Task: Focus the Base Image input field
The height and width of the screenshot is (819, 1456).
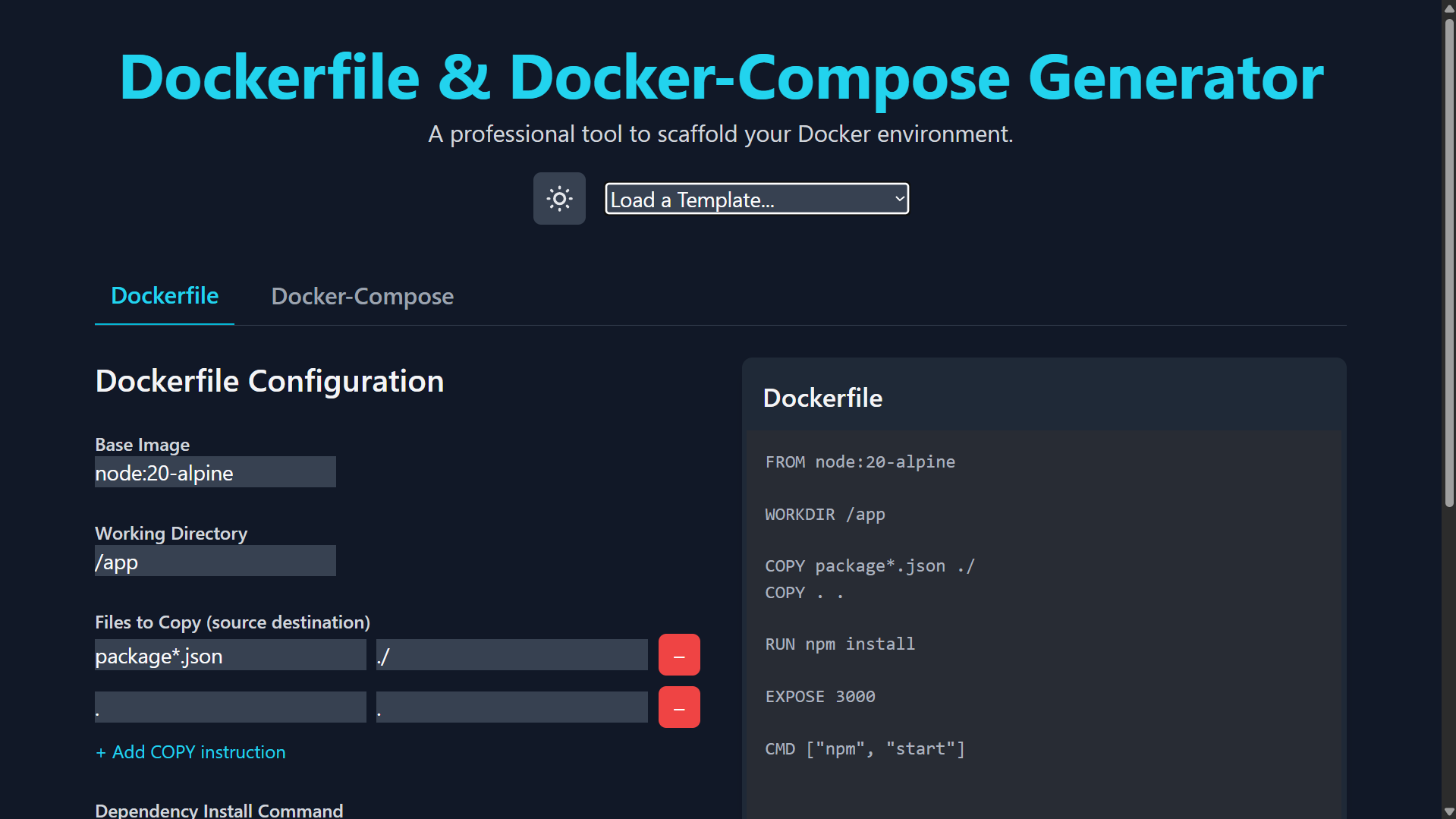Action: pyautogui.click(x=215, y=472)
